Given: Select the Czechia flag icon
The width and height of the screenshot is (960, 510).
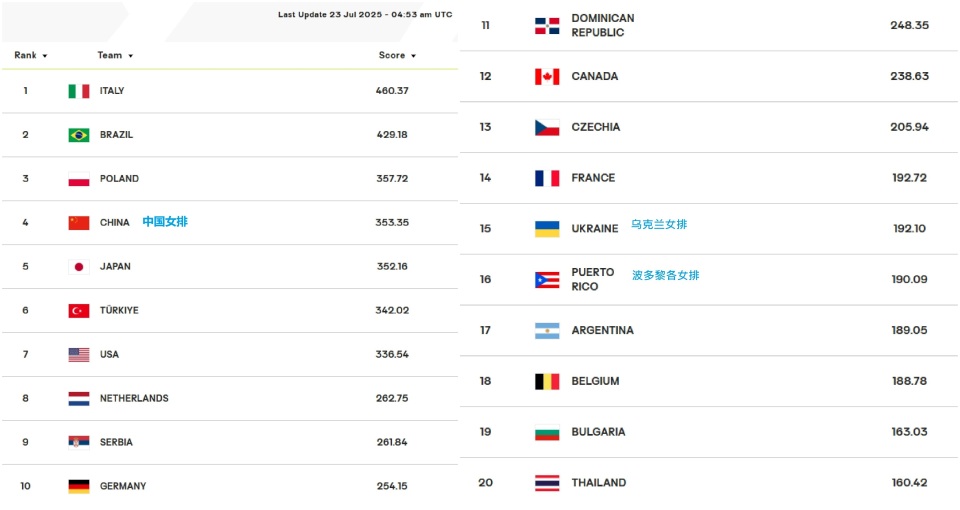Looking at the screenshot, I should [x=547, y=127].
